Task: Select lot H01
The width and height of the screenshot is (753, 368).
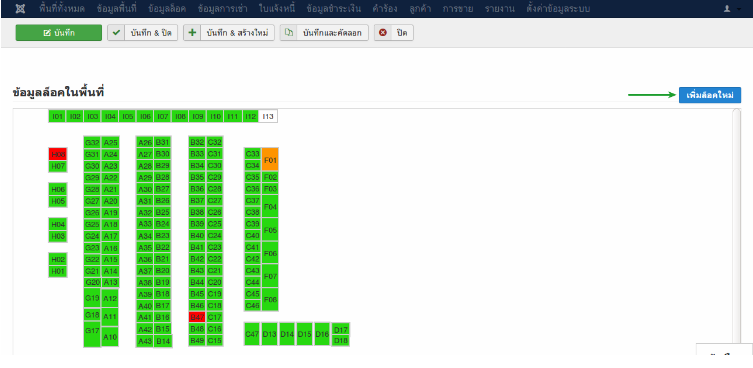Action: (58, 271)
